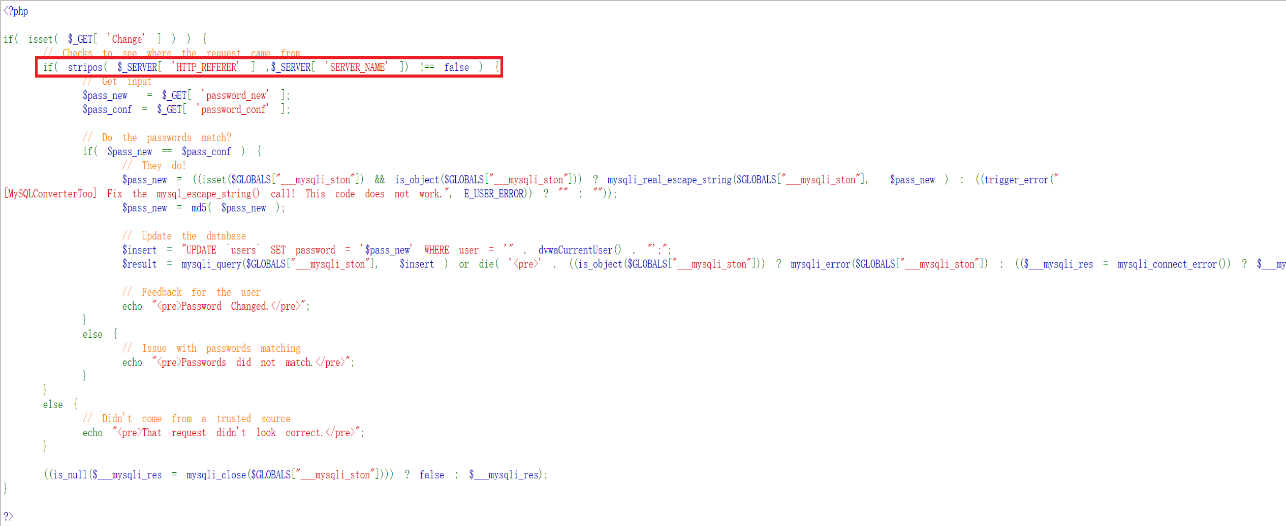Click line "if( $pass_new == $pass_conf ) {"

pos(172,151)
